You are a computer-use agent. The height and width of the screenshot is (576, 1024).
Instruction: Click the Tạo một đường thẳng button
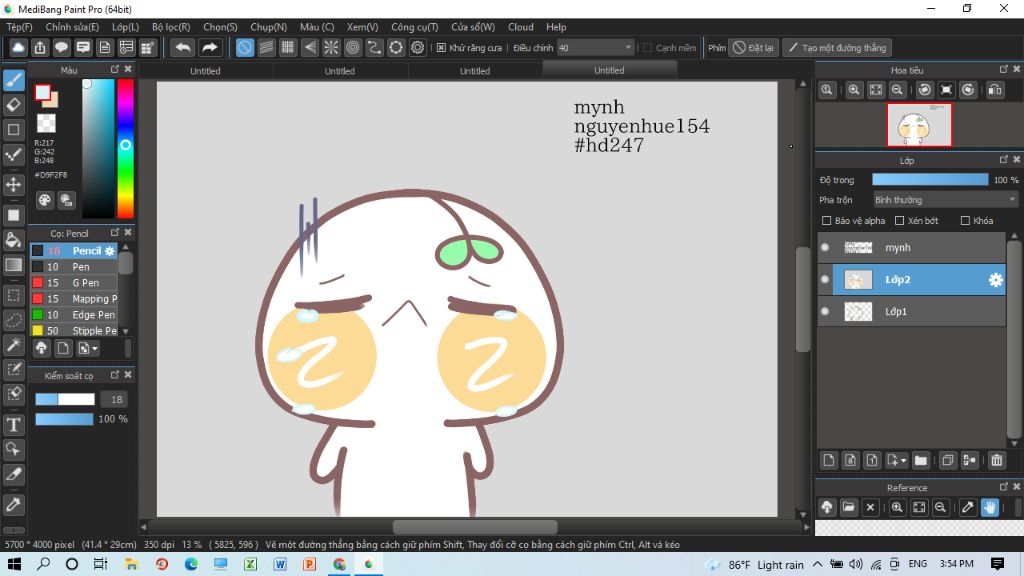[838, 48]
